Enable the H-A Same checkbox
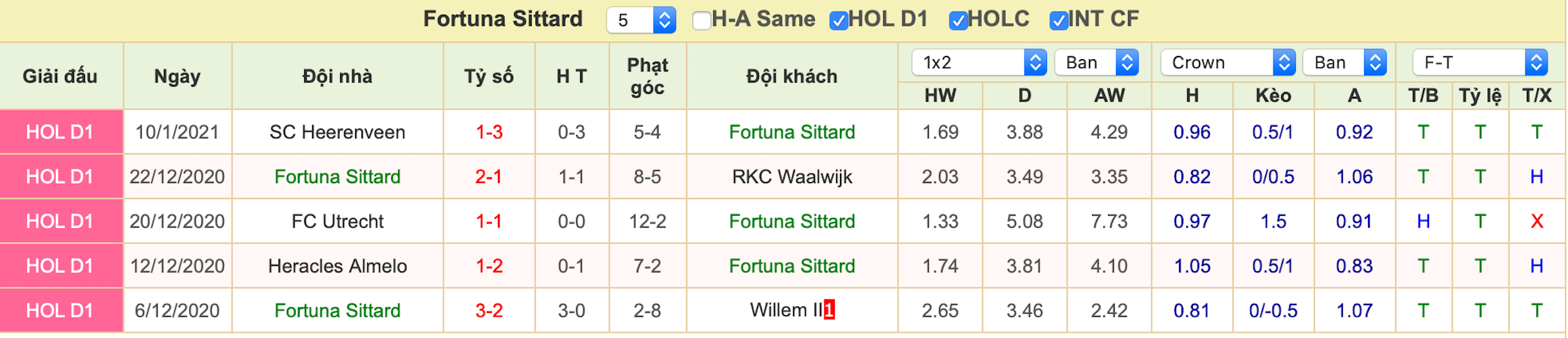The width and height of the screenshot is (1568, 338). [701, 21]
